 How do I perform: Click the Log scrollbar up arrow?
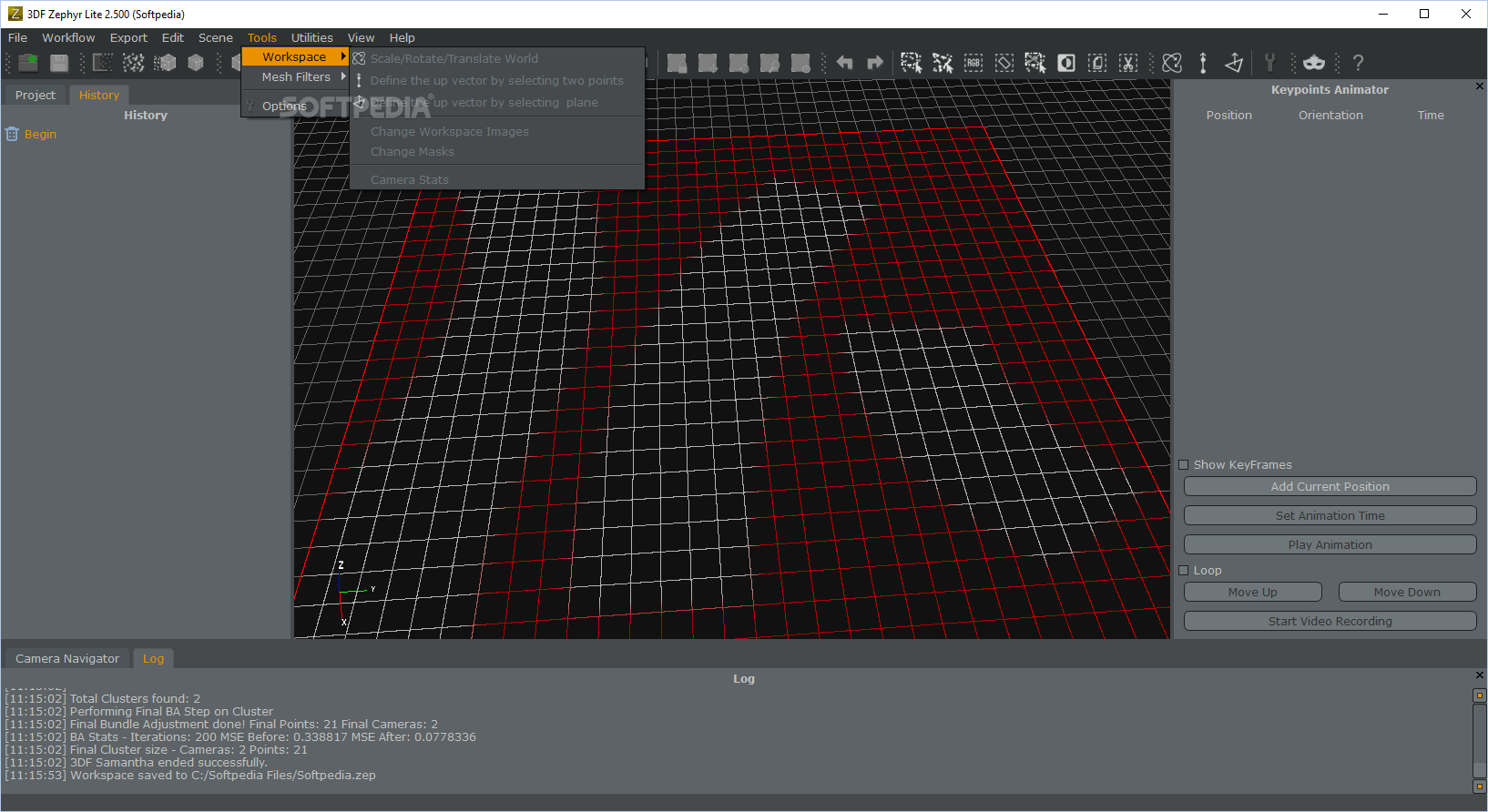click(1480, 695)
